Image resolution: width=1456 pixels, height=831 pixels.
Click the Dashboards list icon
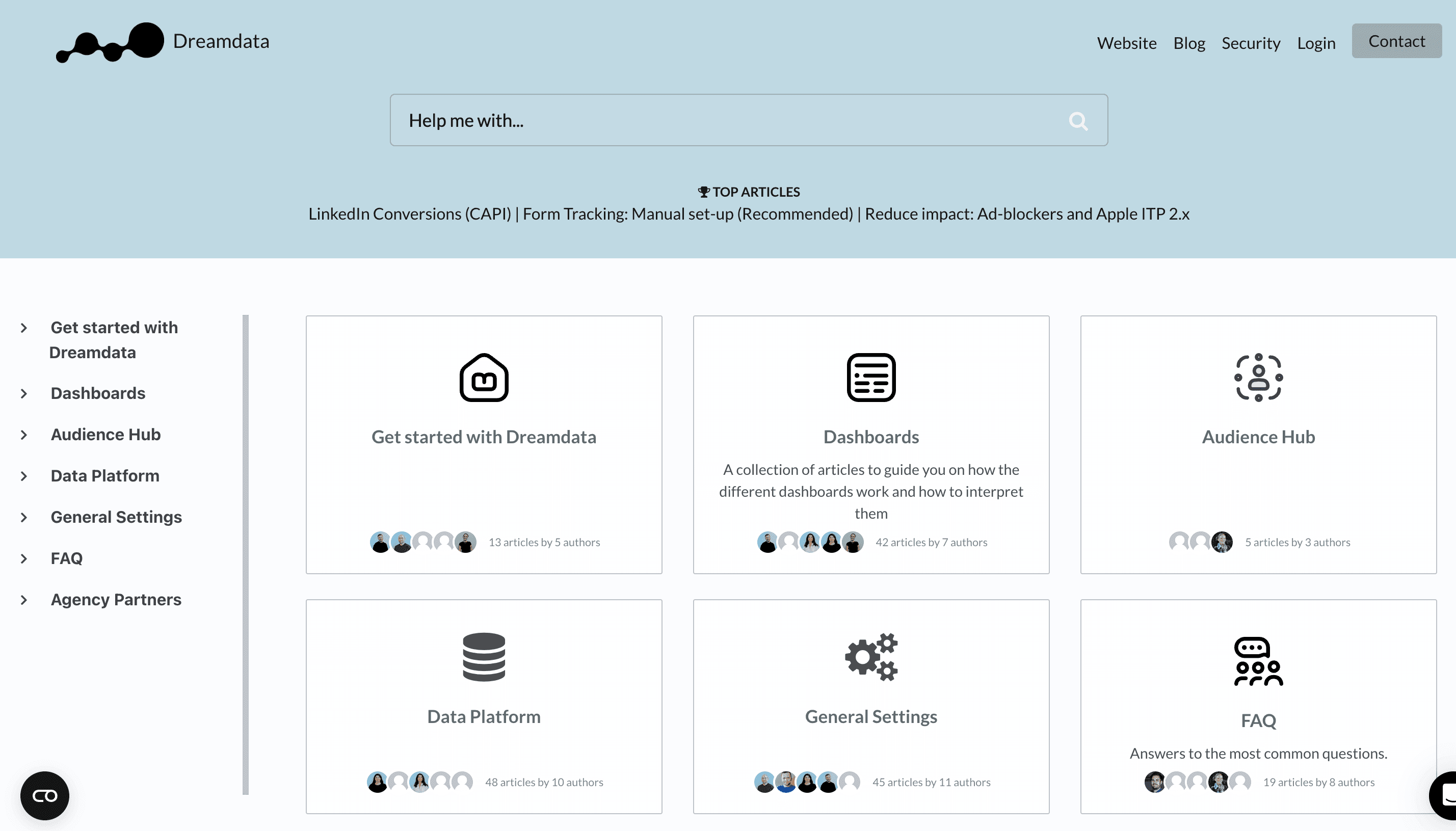(x=871, y=377)
